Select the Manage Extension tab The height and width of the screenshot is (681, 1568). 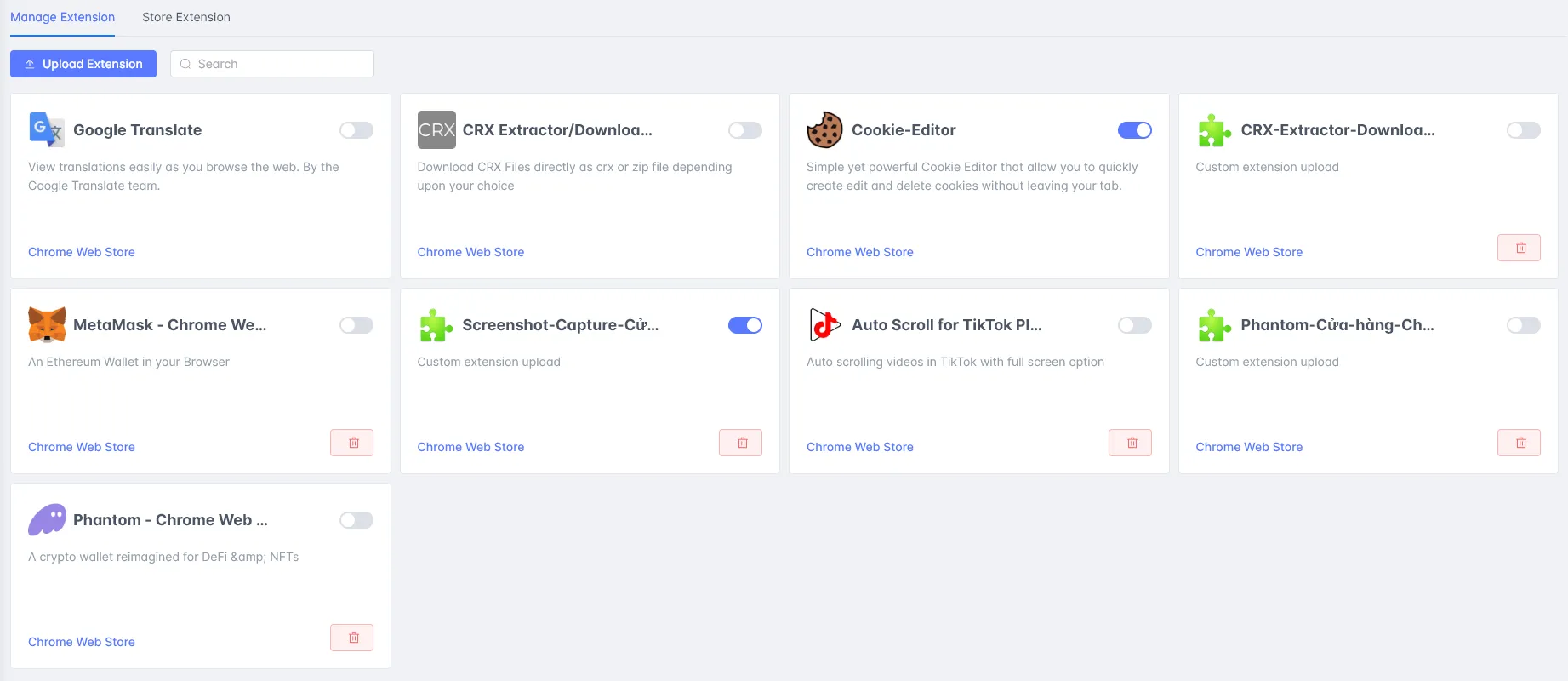tap(62, 17)
